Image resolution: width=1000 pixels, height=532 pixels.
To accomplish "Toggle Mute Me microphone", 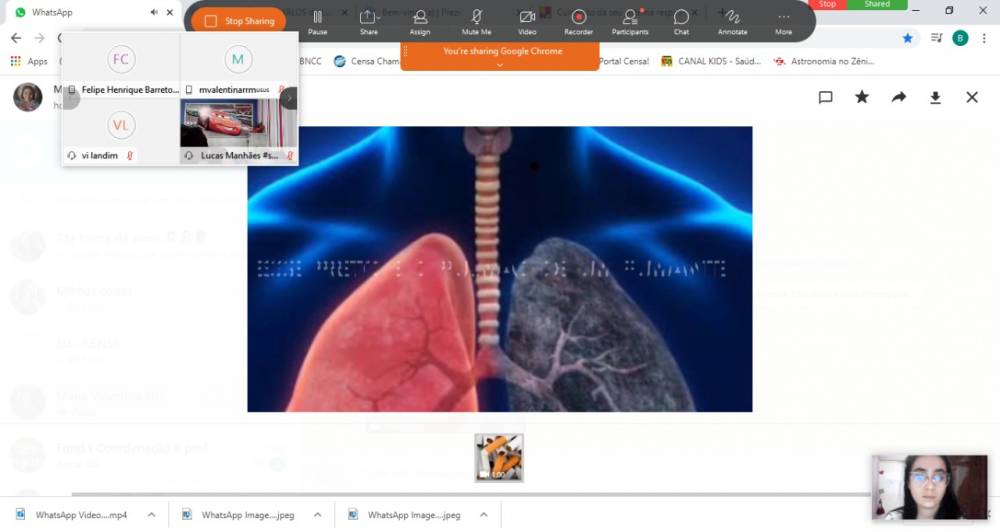I will coord(476,20).
